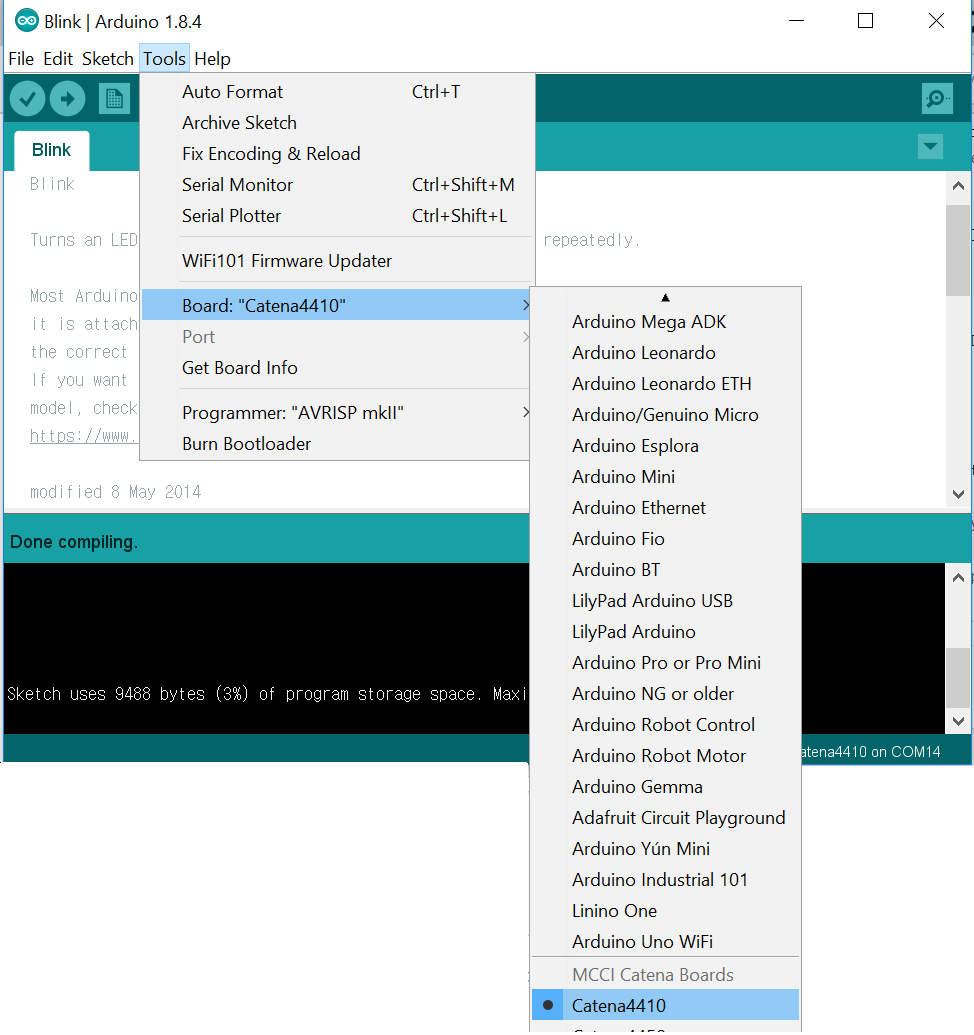Open the Help menu
The width and height of the screenshot is (974, 1035).
[212, 59]
